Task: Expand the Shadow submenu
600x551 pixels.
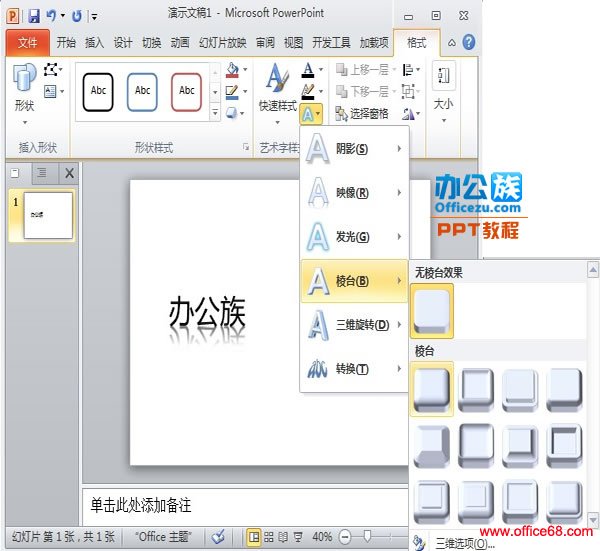Action: click(399, 148)
